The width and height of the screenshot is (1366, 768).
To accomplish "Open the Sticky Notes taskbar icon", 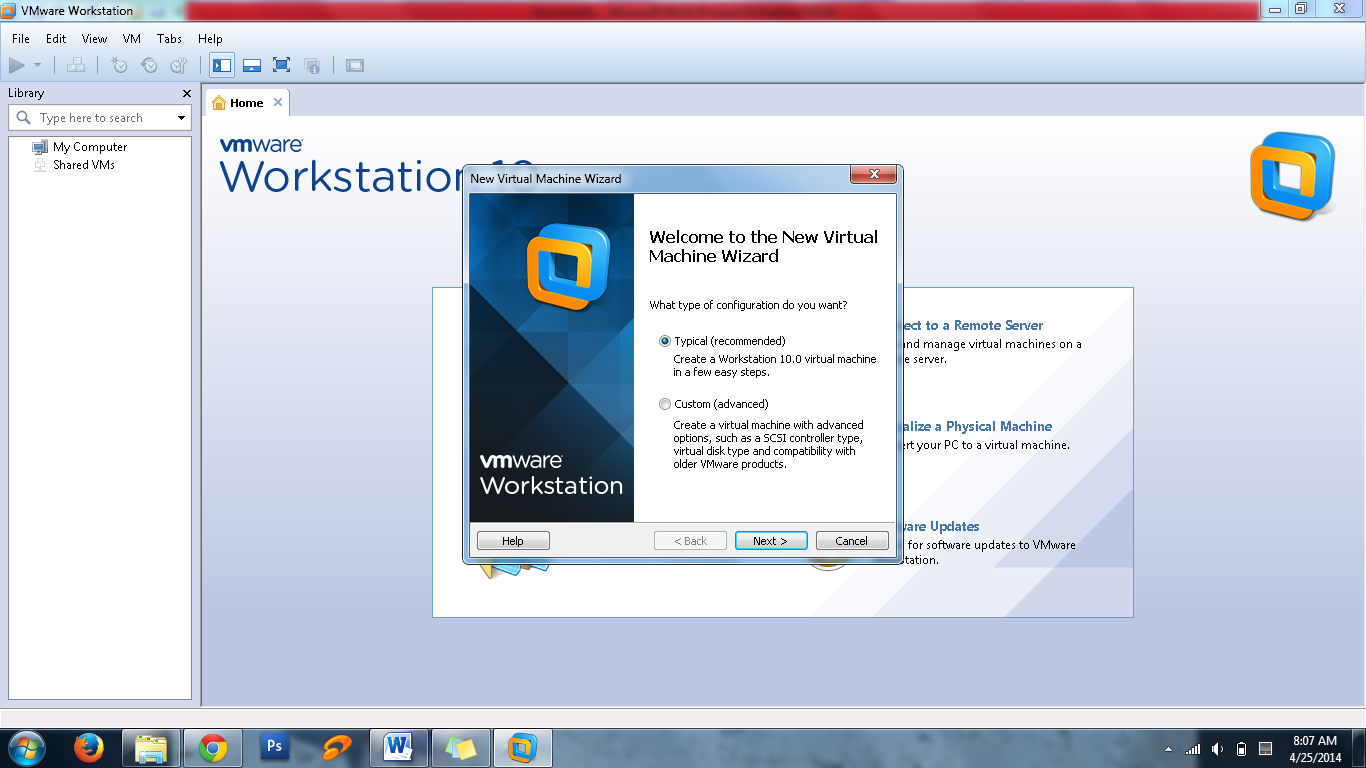I will point(461,748).
